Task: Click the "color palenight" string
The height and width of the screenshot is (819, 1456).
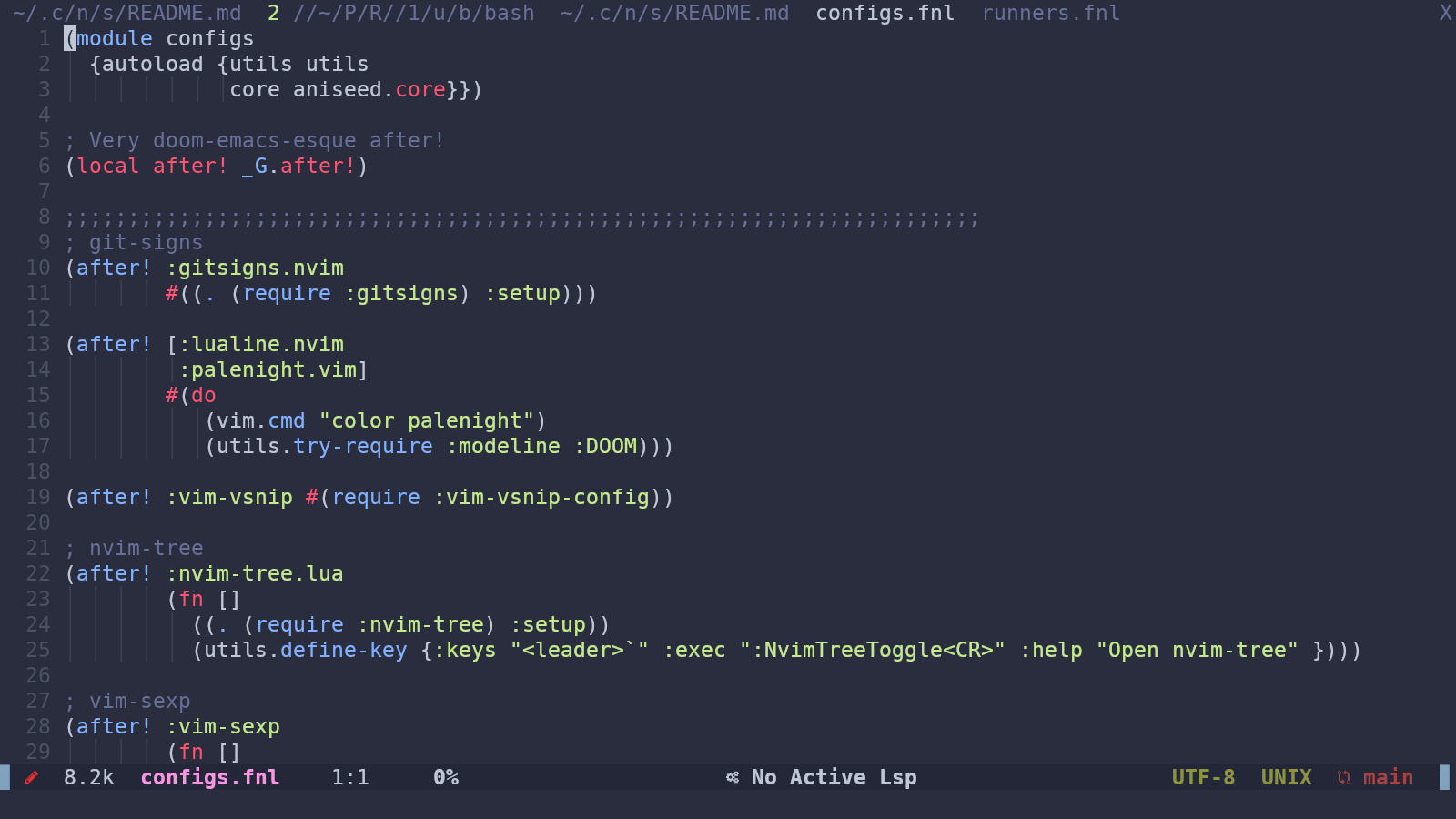Action: click(427, 420)
